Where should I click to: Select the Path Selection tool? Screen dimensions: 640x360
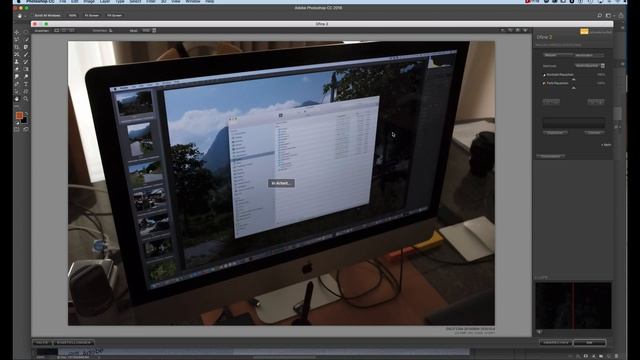tap(17, 91)
